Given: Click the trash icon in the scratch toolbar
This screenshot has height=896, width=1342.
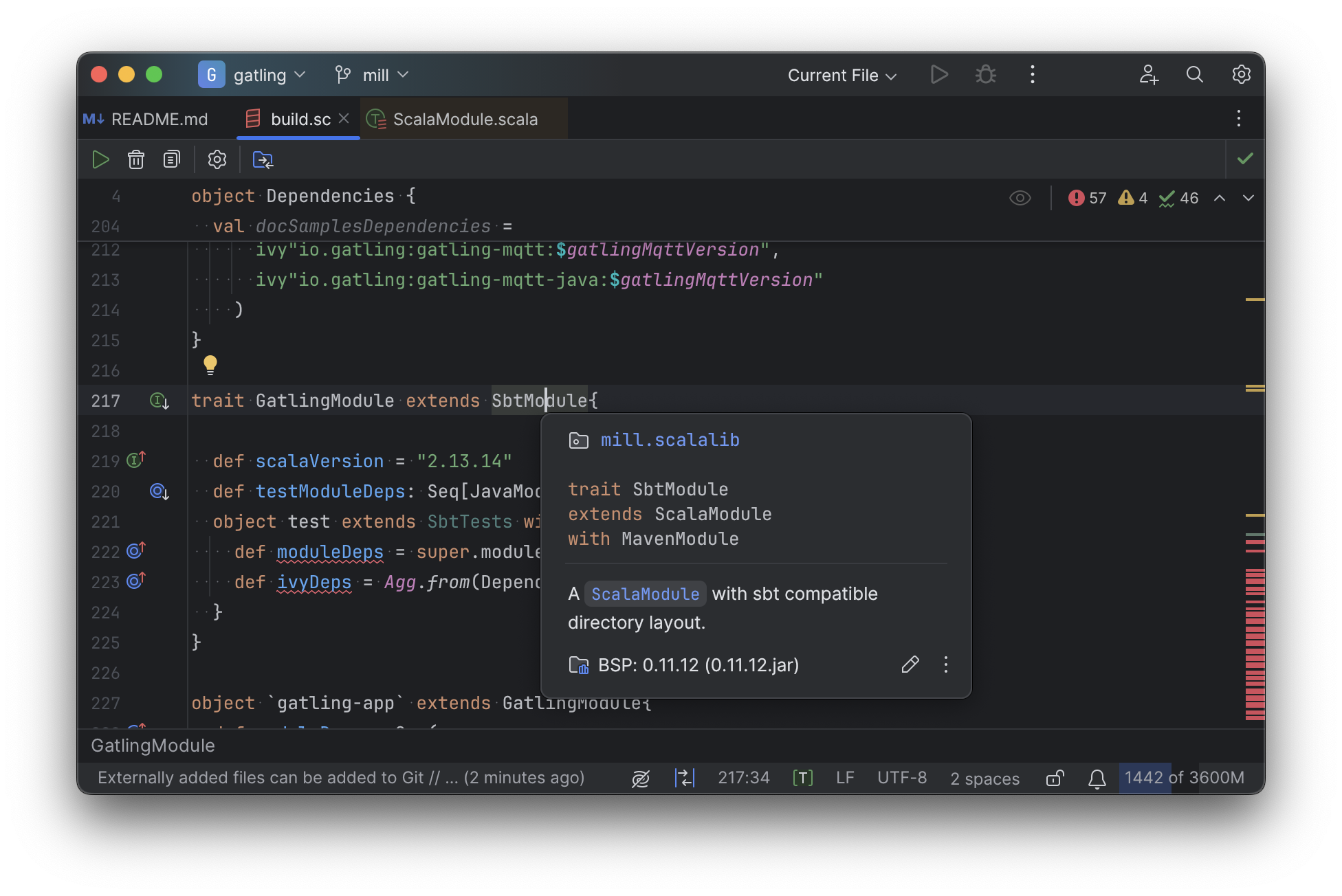Looking at the screenshot, I should (136, 159).
